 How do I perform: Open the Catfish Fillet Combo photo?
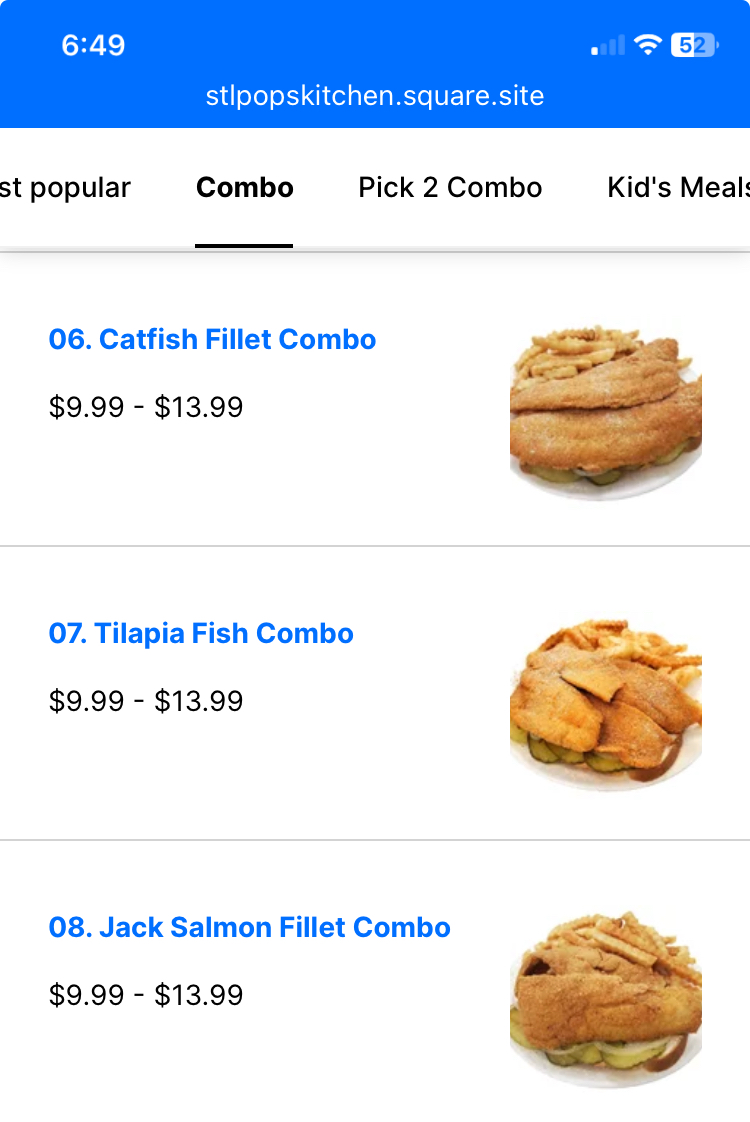[605, 412]
